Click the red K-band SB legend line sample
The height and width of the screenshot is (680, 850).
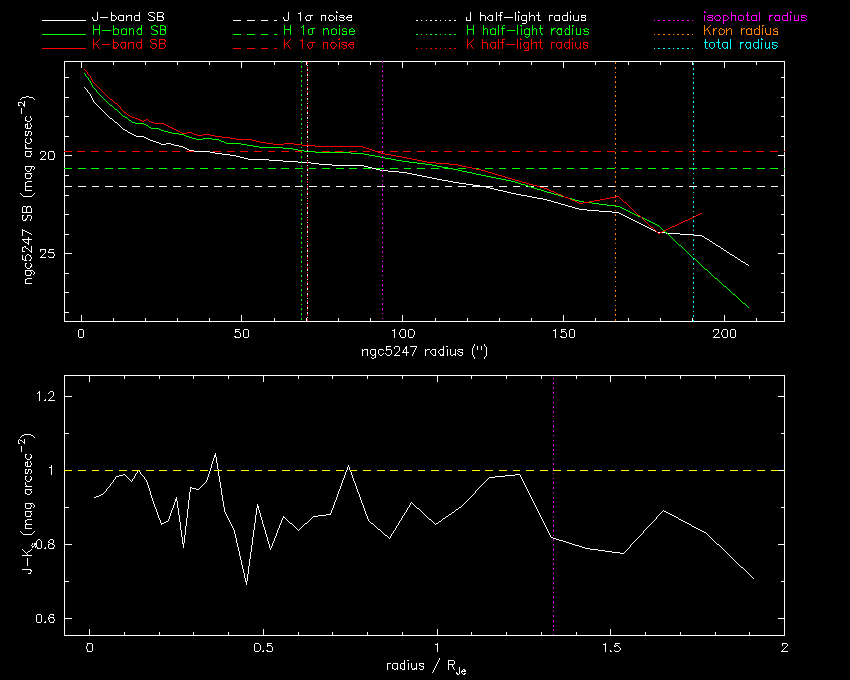71,46
